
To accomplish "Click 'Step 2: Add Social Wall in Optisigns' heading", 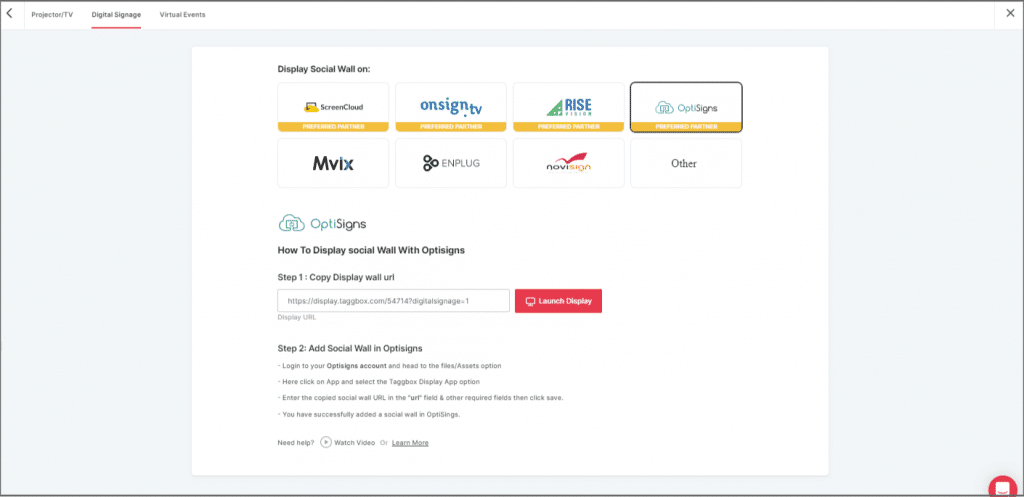I will click(x=349, y=348).
